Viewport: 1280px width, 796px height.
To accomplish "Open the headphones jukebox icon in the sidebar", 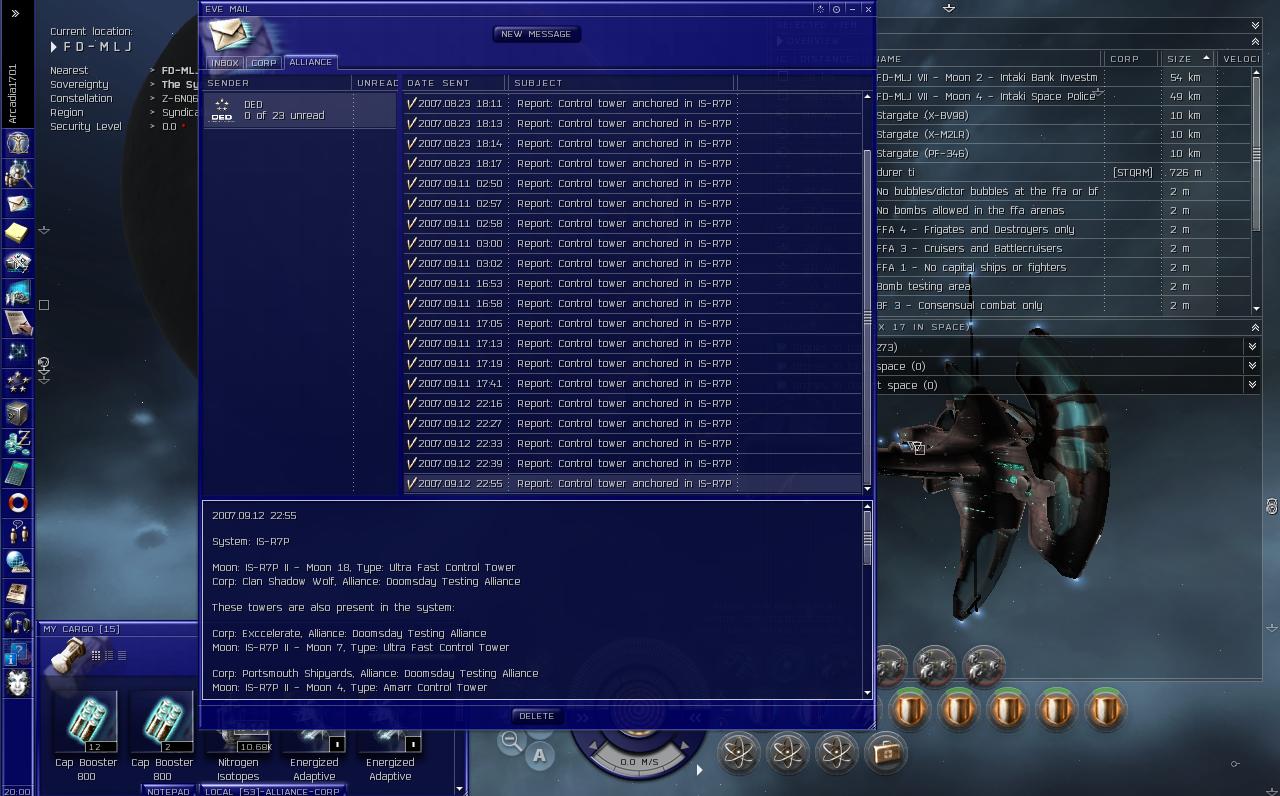I will point(17,623).
